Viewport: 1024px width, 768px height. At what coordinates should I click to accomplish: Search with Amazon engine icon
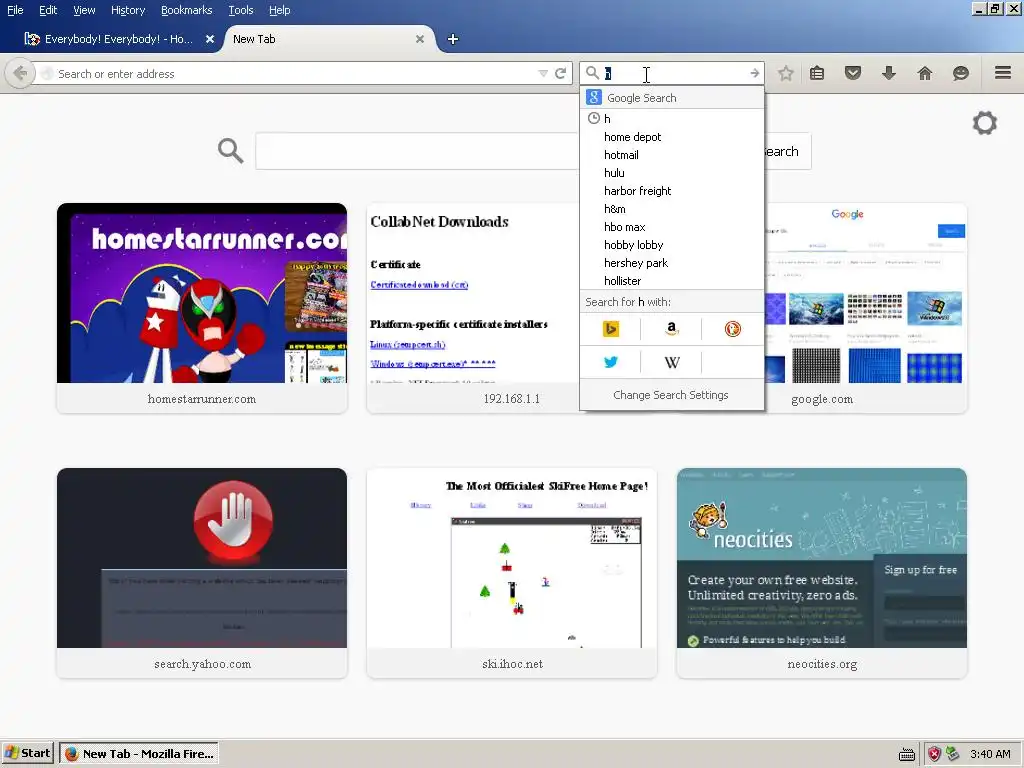point(671,329)
